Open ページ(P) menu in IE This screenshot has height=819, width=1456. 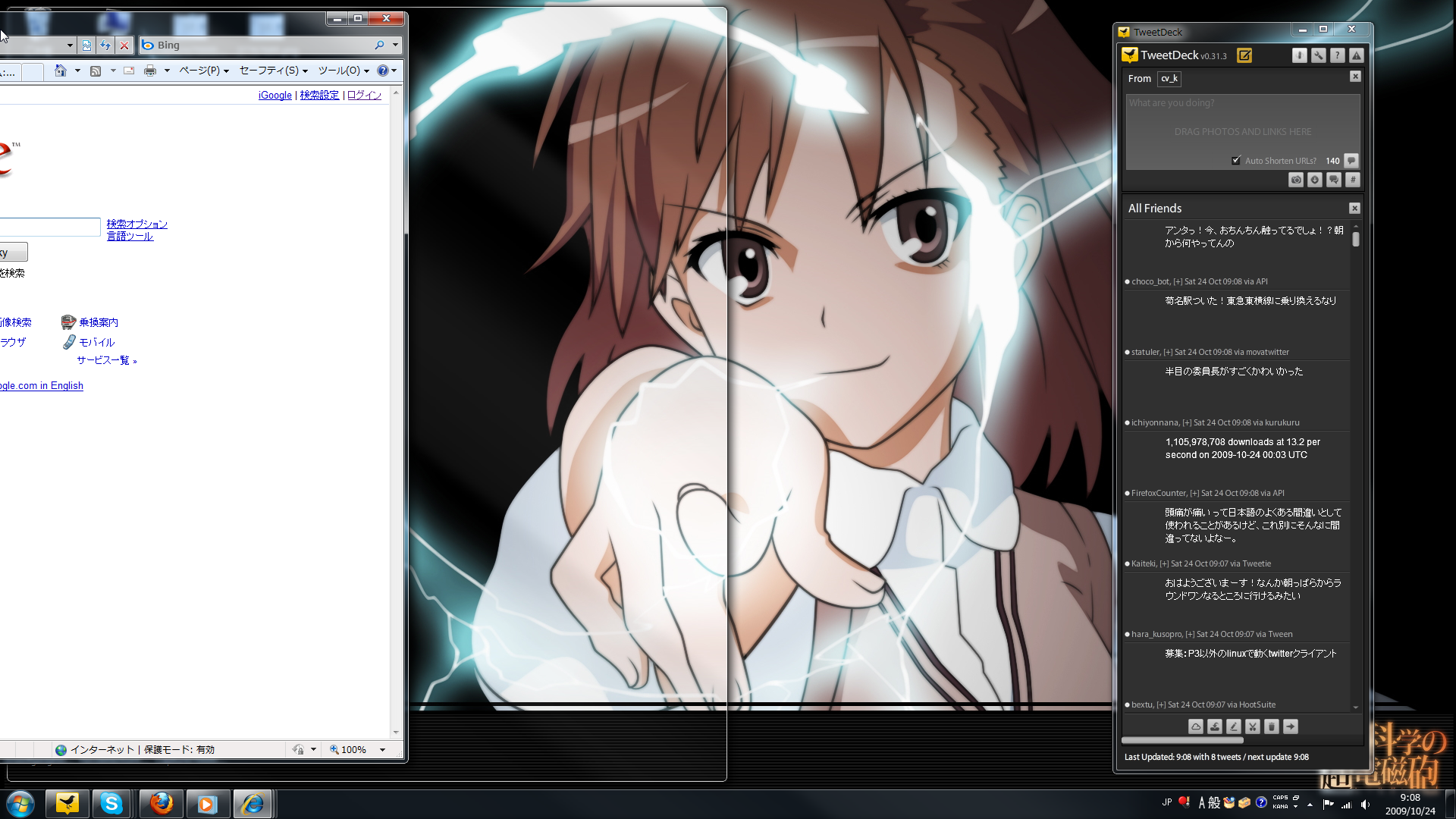(x=204, y=71)
